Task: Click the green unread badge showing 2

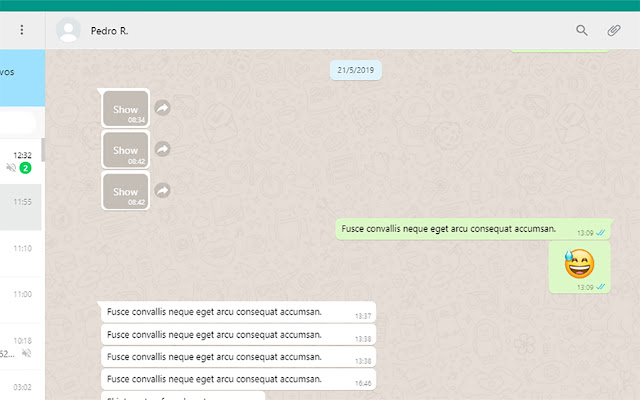Action: tap(25, 168)
